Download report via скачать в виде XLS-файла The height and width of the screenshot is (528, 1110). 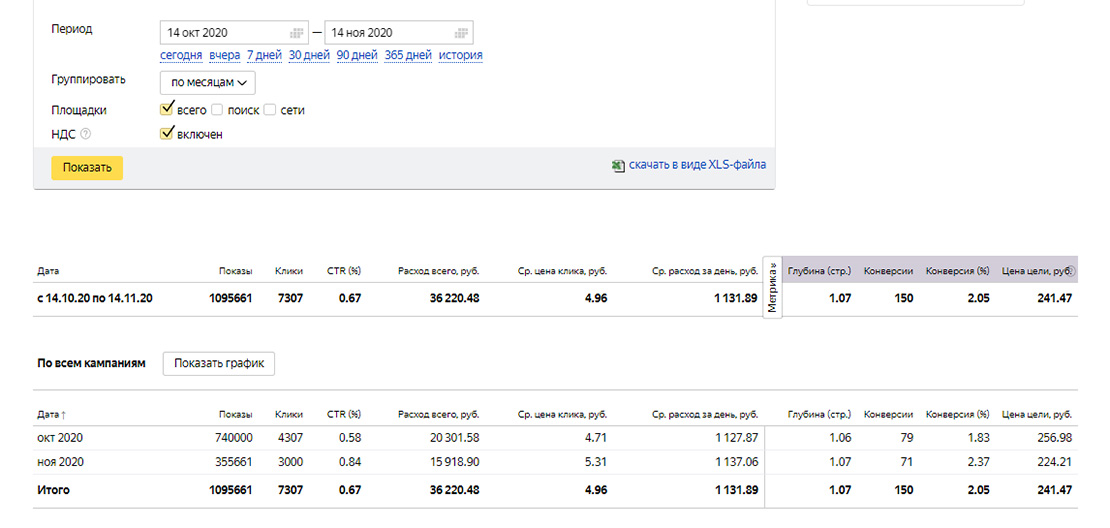click(697, 165)
